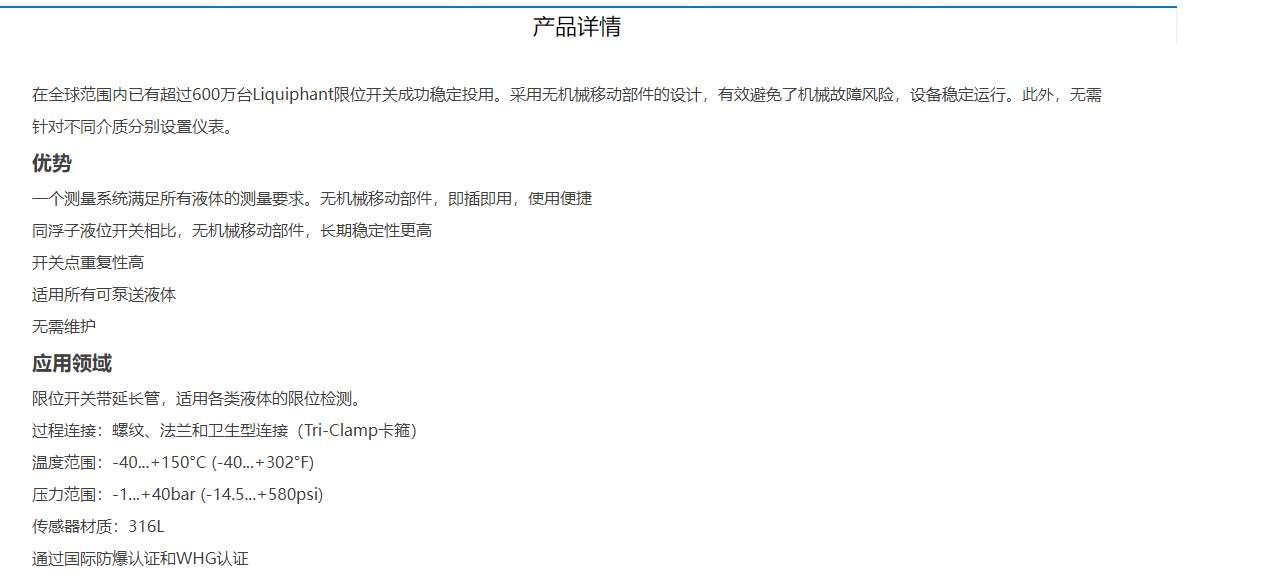
Task: Click the intro line mentioning 600万台Liquiphant限位开关
Action: click(566, 95)
